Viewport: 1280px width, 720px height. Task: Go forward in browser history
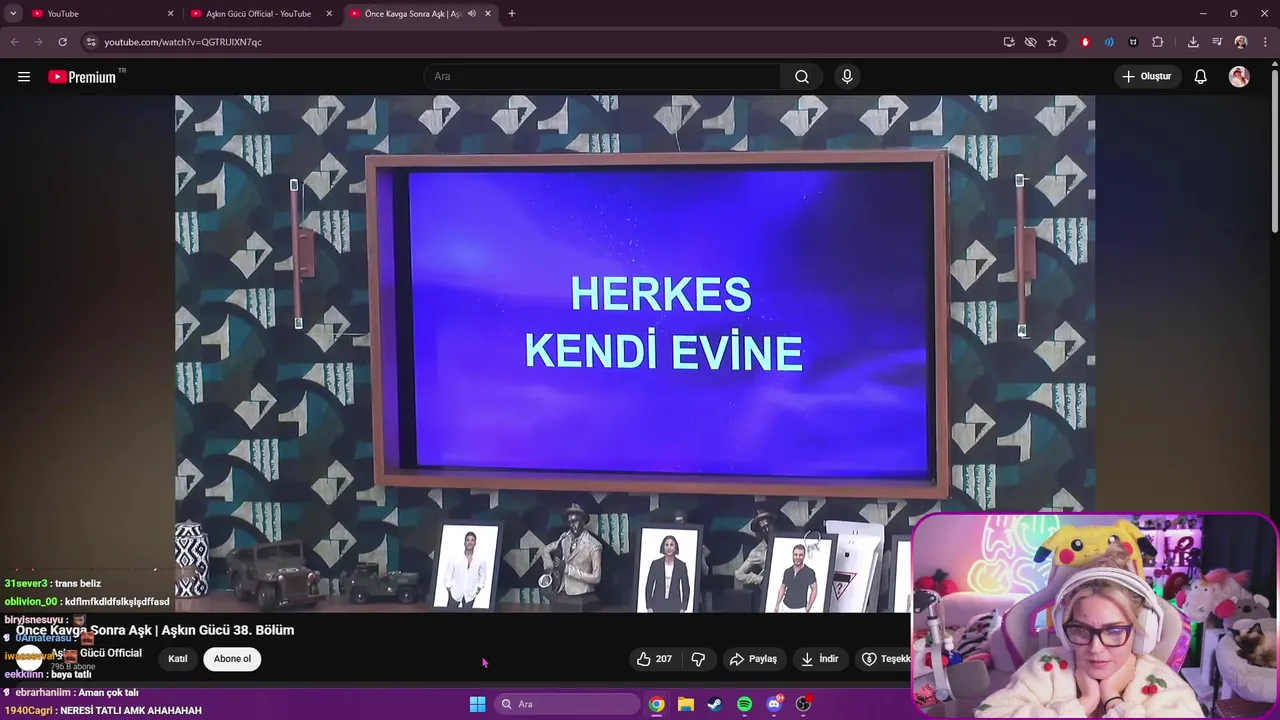[x=38, y=42]
